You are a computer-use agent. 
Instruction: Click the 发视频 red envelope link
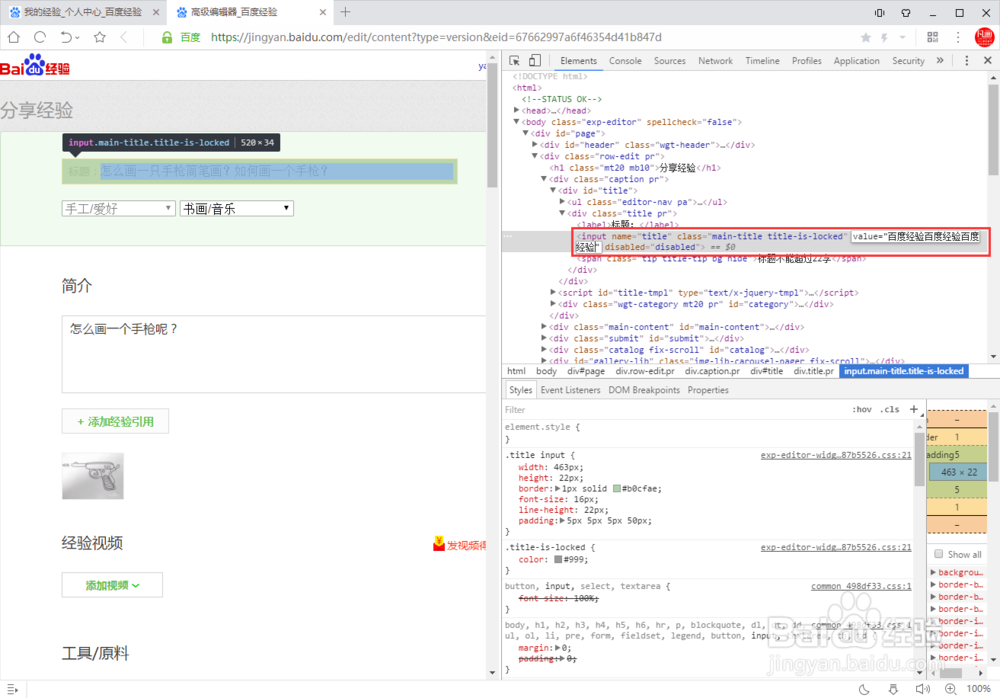(460, 544)
